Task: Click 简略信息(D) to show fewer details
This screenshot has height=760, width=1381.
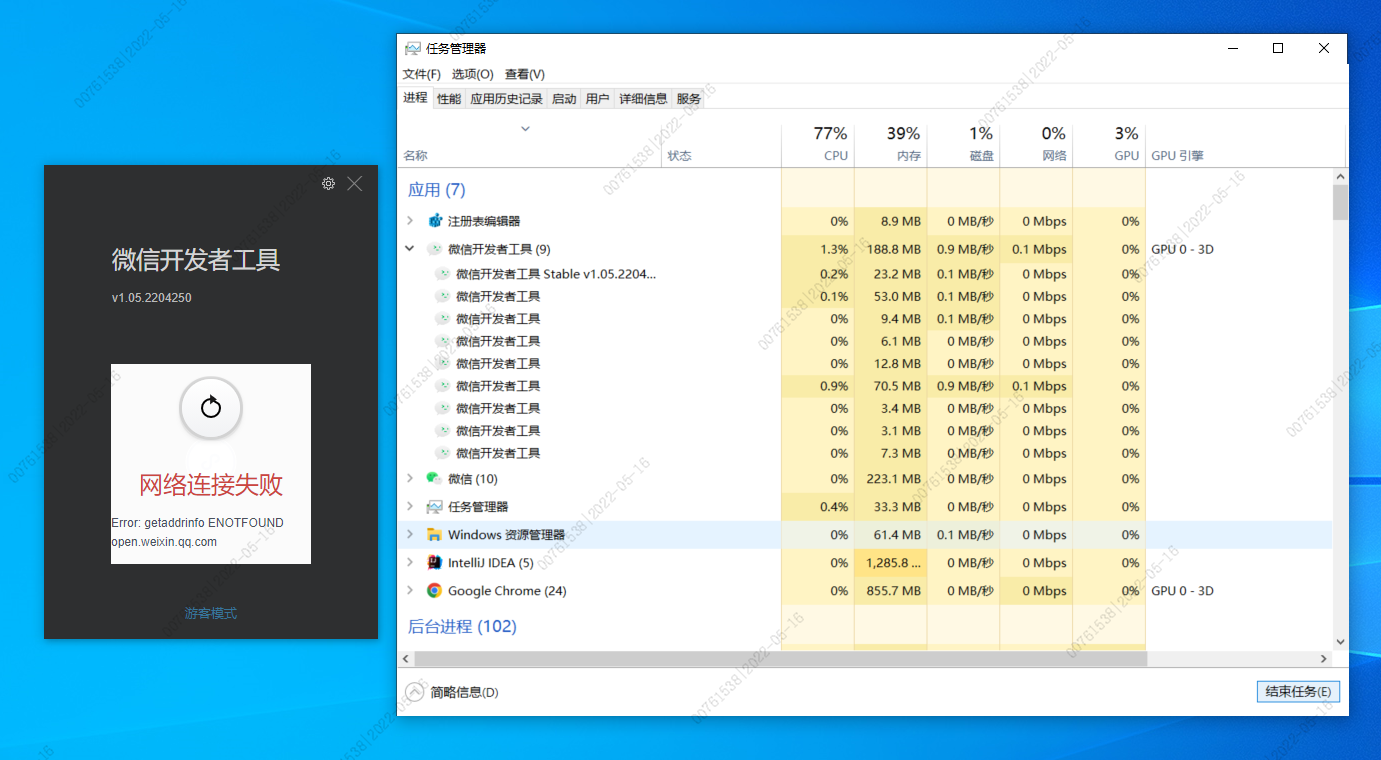Action: coord(464,692)
